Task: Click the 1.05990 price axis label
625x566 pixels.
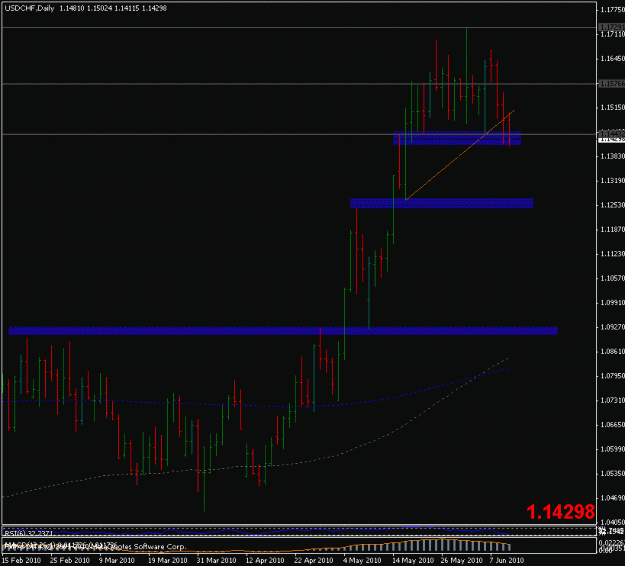Action: [x=612, y=449]
